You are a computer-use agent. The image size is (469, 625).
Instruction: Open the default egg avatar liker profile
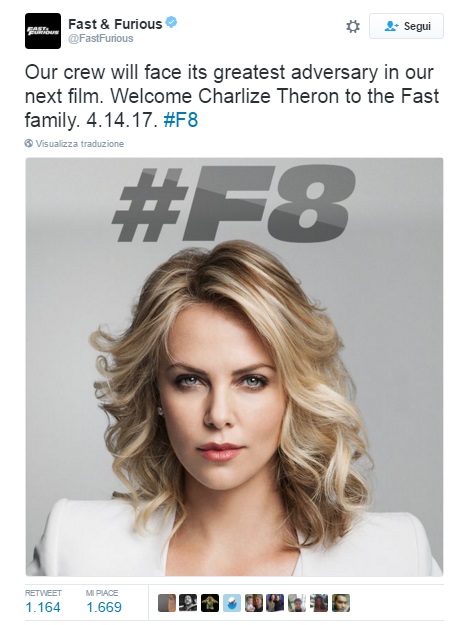point(232,603)
